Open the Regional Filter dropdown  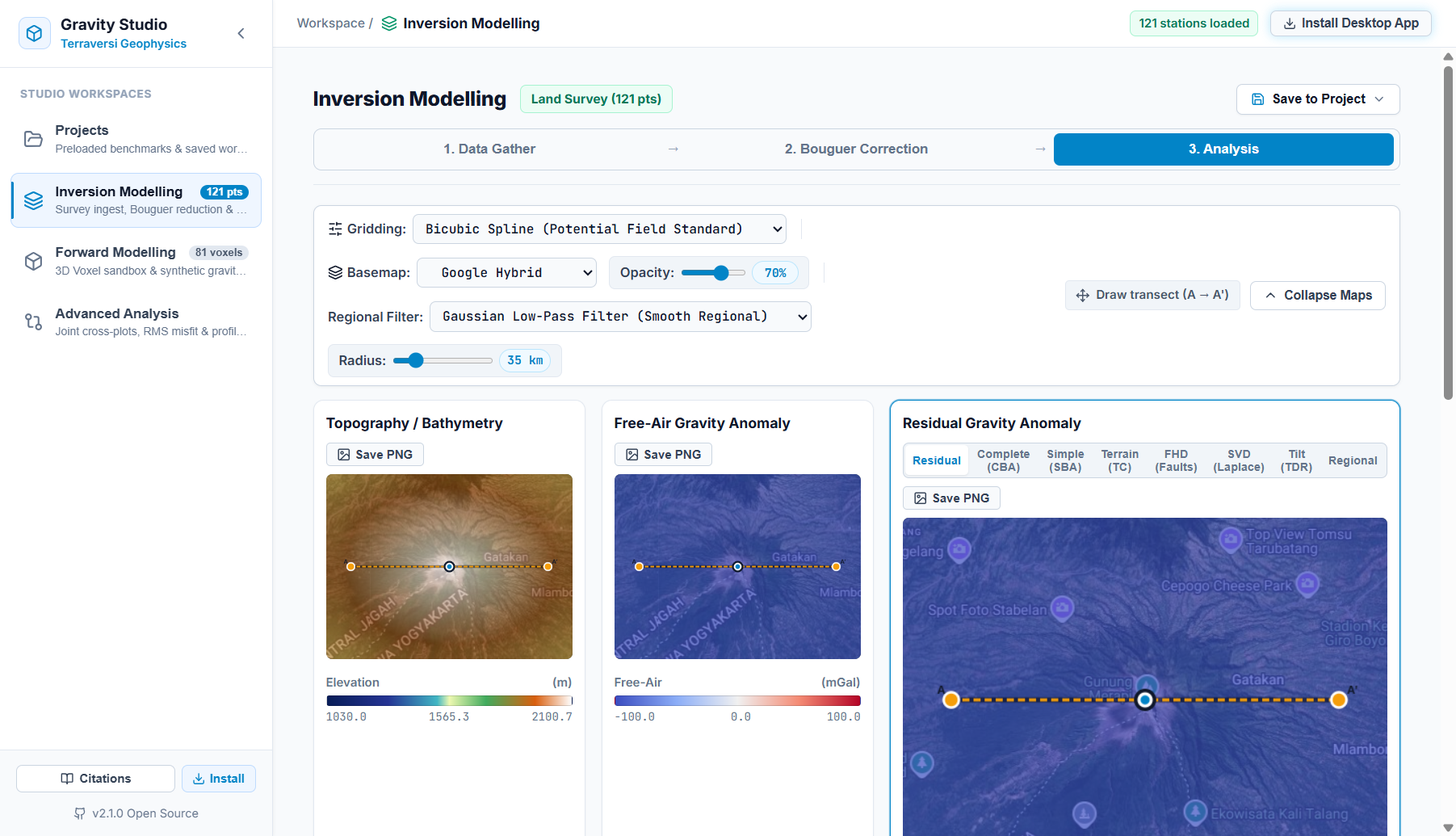pyautogui.click(x=620, y=317)
